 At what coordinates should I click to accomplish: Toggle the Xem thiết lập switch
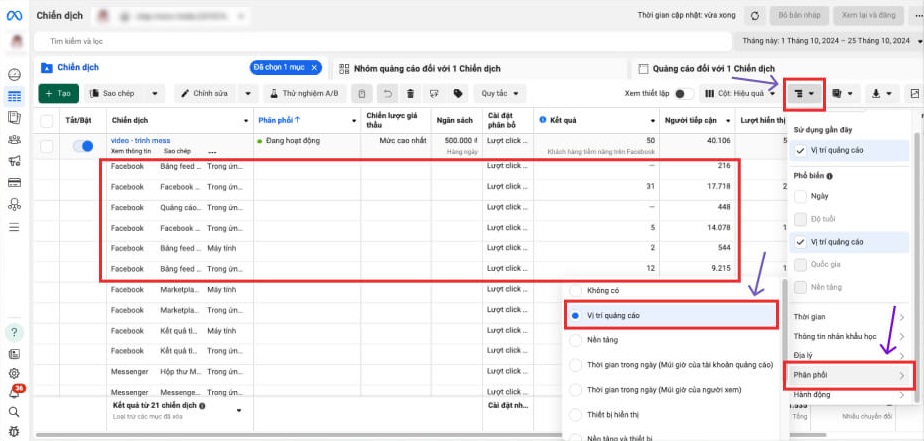click(x=685, y=93)
